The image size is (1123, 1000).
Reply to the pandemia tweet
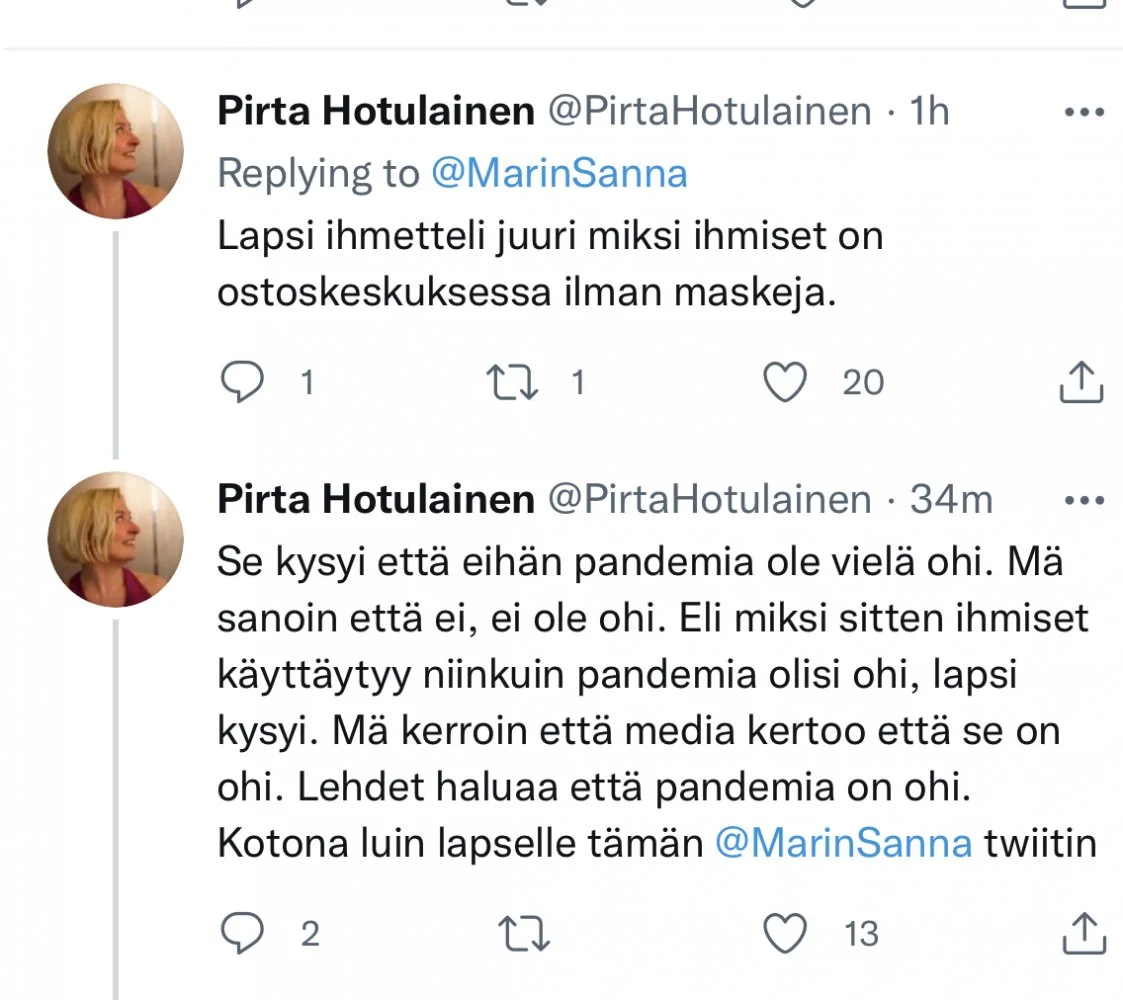(x=240, y=933)
